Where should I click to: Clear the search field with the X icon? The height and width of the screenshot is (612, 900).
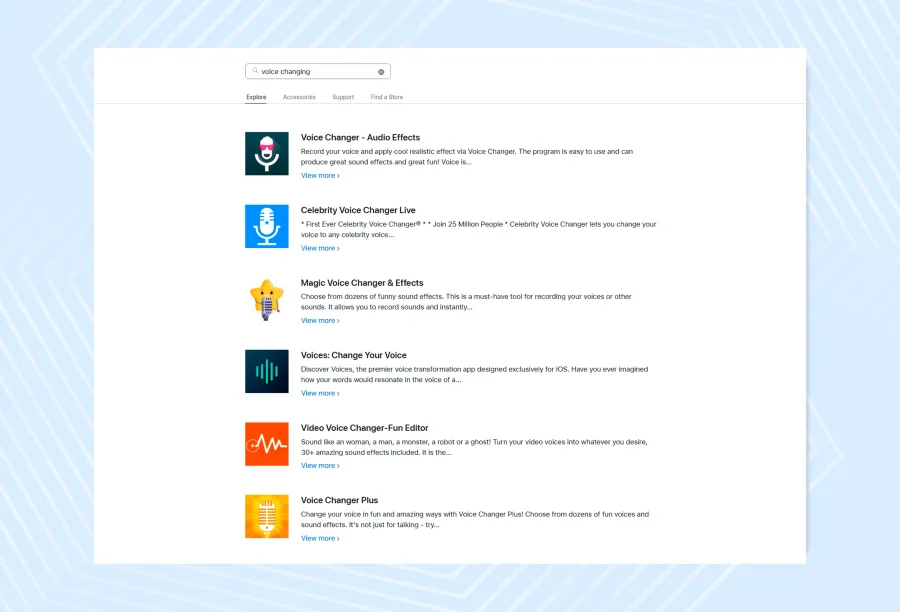pos(381,72)
